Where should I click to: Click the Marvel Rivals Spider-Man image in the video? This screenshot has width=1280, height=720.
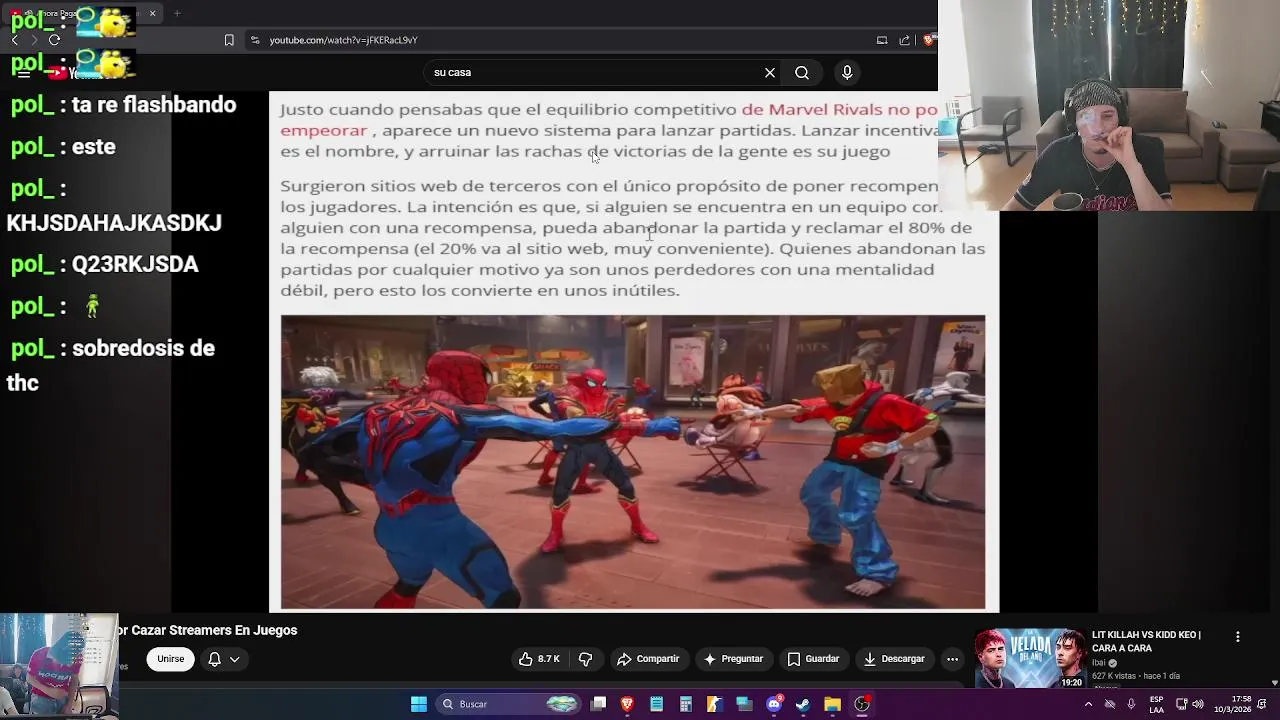point(633,462)
